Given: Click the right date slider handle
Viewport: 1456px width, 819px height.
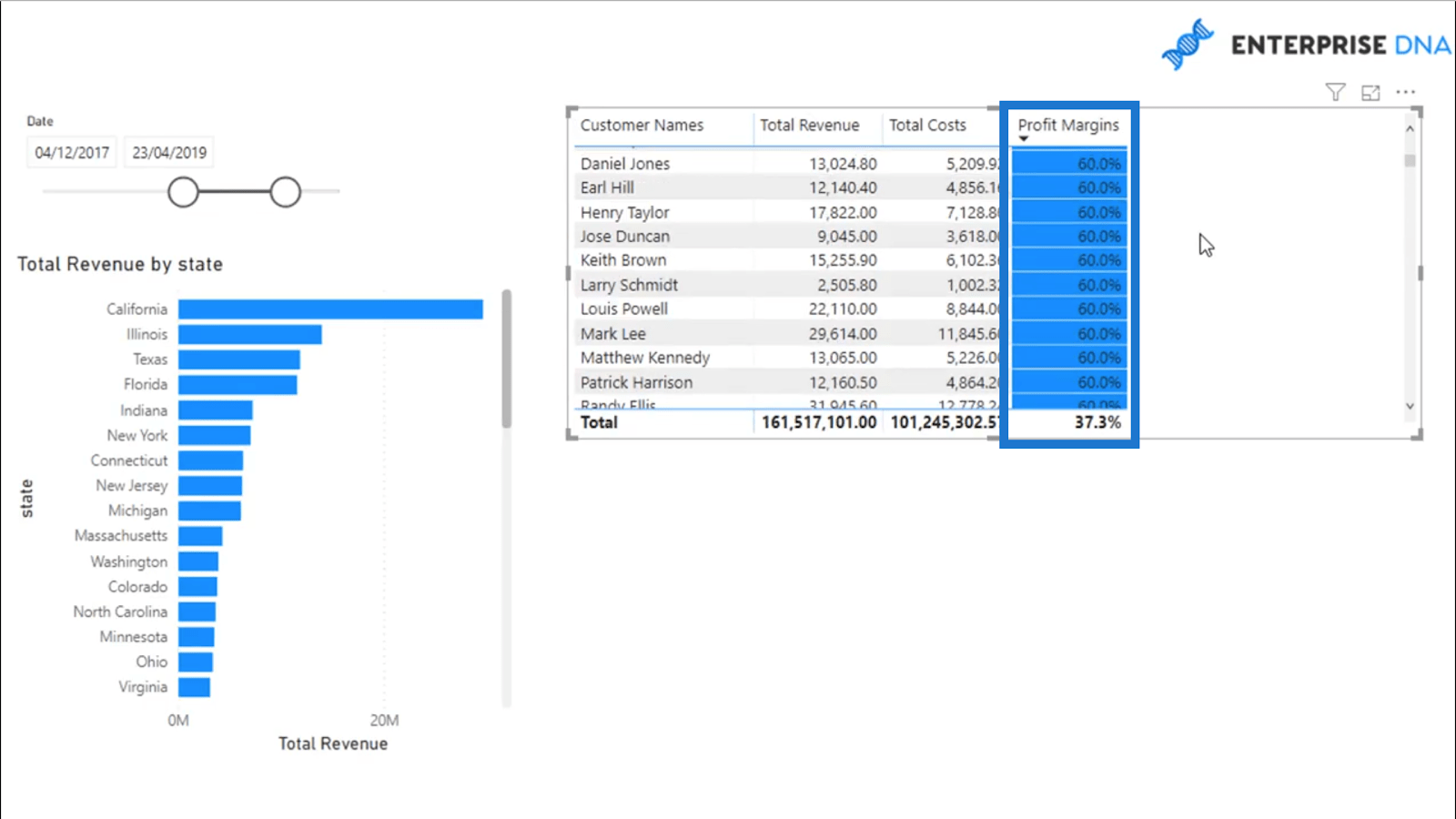Looking at the screenshot, I should (286, 192).
